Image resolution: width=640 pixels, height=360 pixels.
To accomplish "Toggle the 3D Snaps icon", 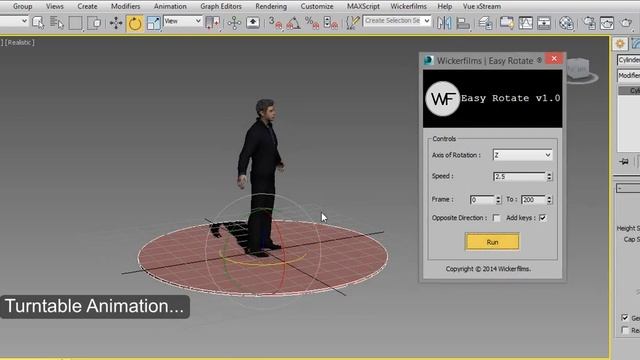I will 276,23.
